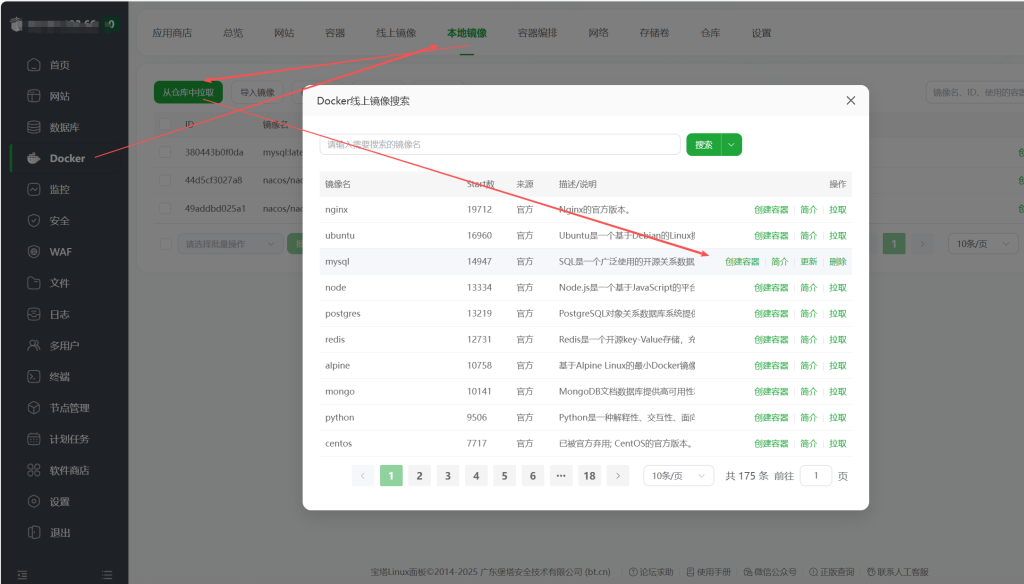
Task: Switch to the 容器编排 tab
Action: point(537,33)
